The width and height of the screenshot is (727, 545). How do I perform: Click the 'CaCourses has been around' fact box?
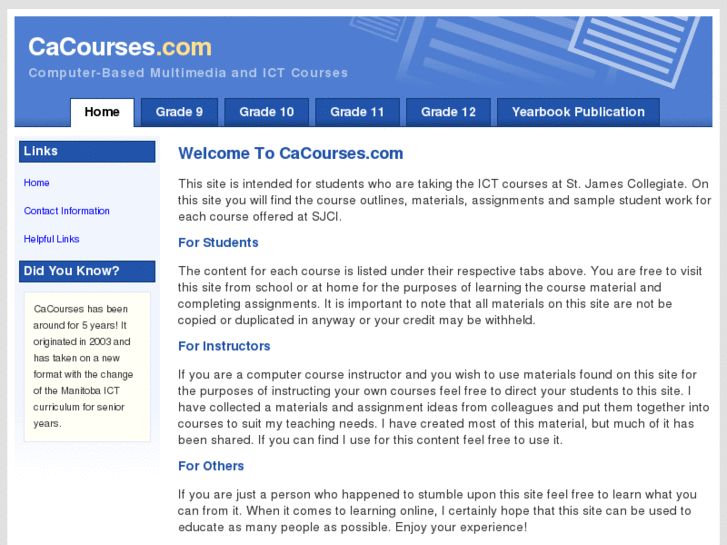pyautogui.click(x=87, y=366)
